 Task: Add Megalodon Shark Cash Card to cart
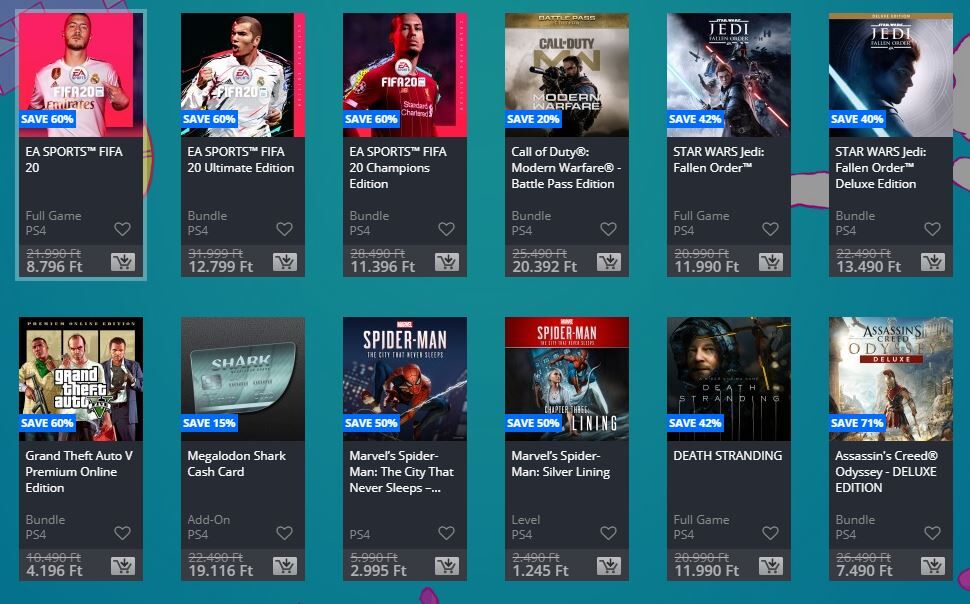285,566
